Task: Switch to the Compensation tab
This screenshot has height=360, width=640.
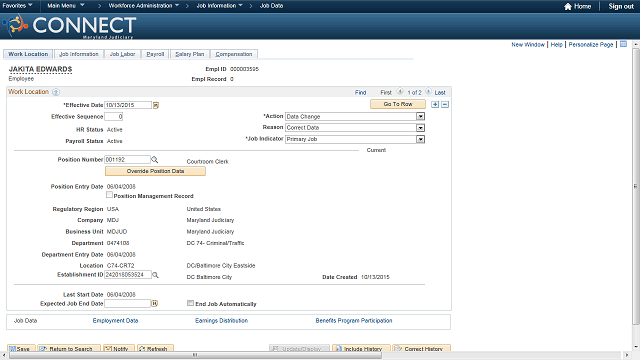Action: (233, 54)
